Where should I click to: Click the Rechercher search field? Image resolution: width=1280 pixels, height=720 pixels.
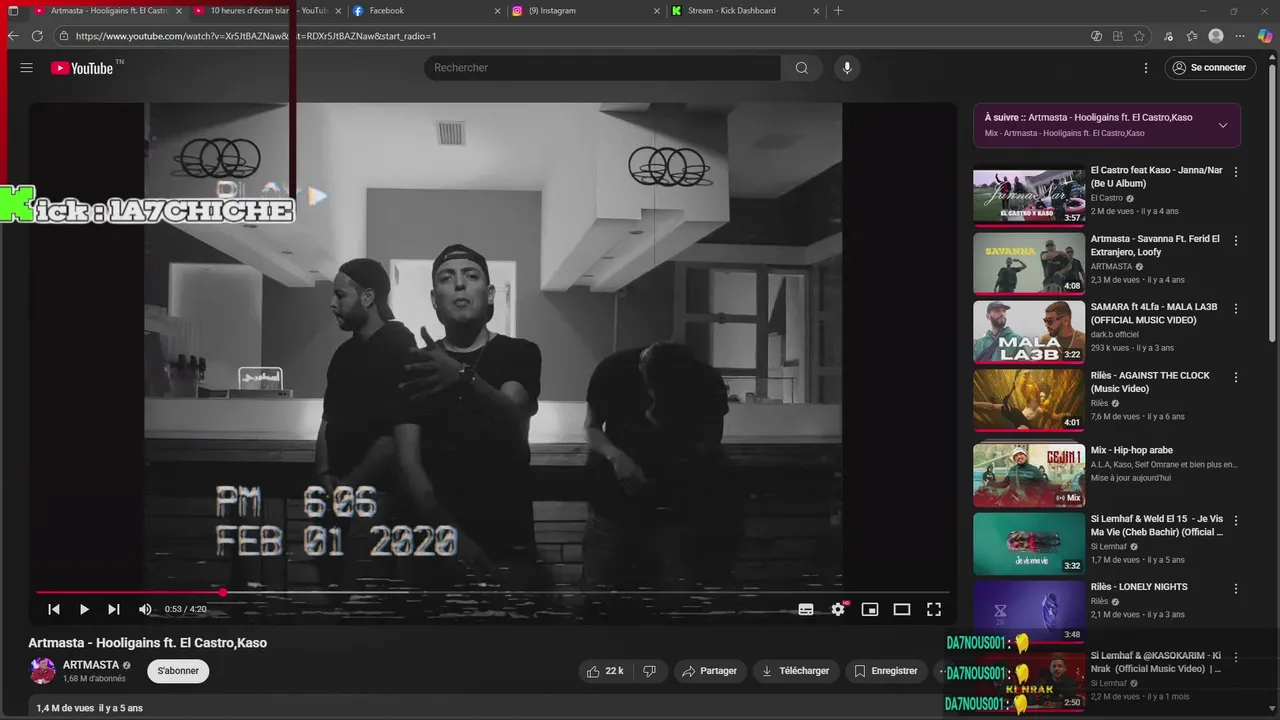click(x=602, y=68)
